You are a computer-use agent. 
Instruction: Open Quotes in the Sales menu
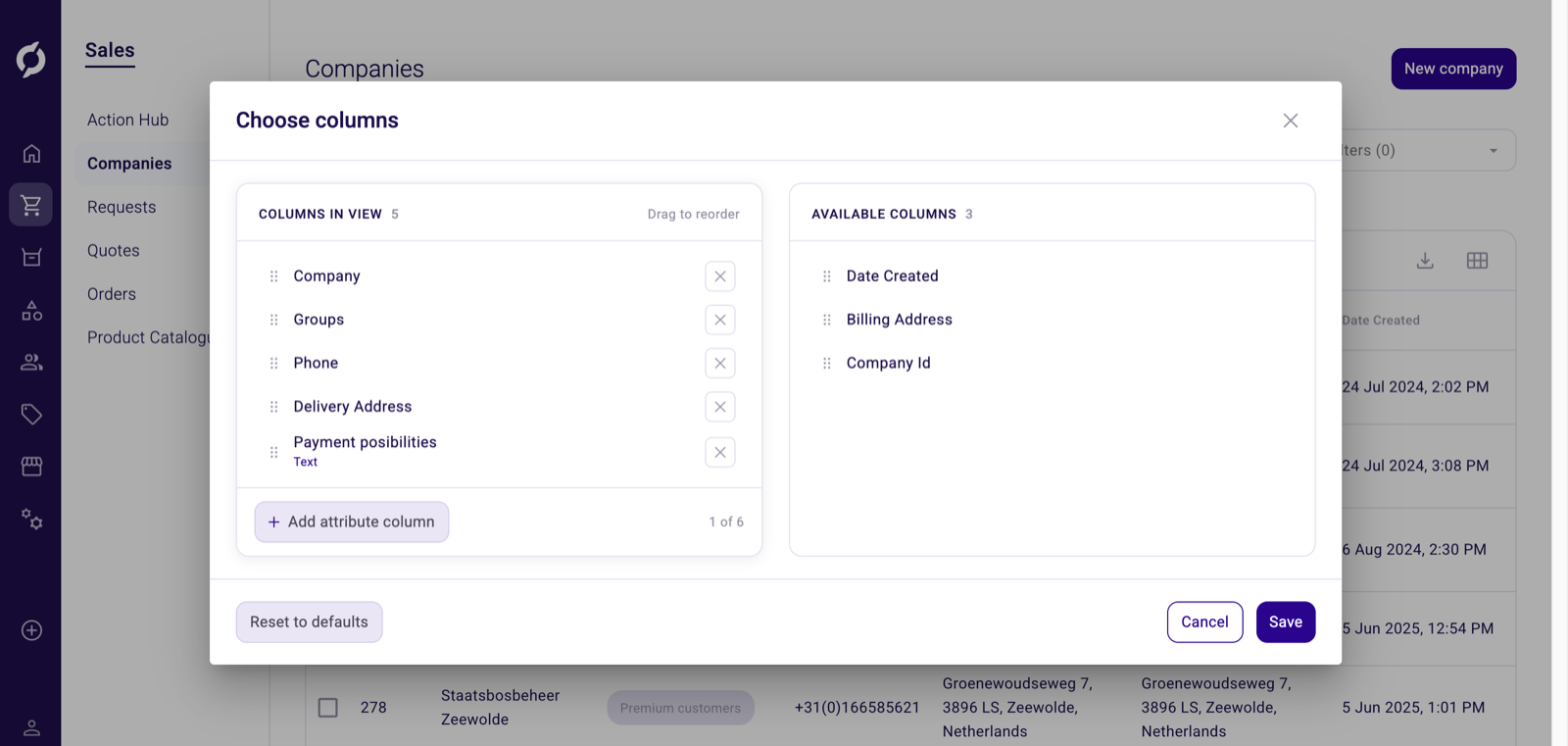pyautogui.click(x=114, y=250)
